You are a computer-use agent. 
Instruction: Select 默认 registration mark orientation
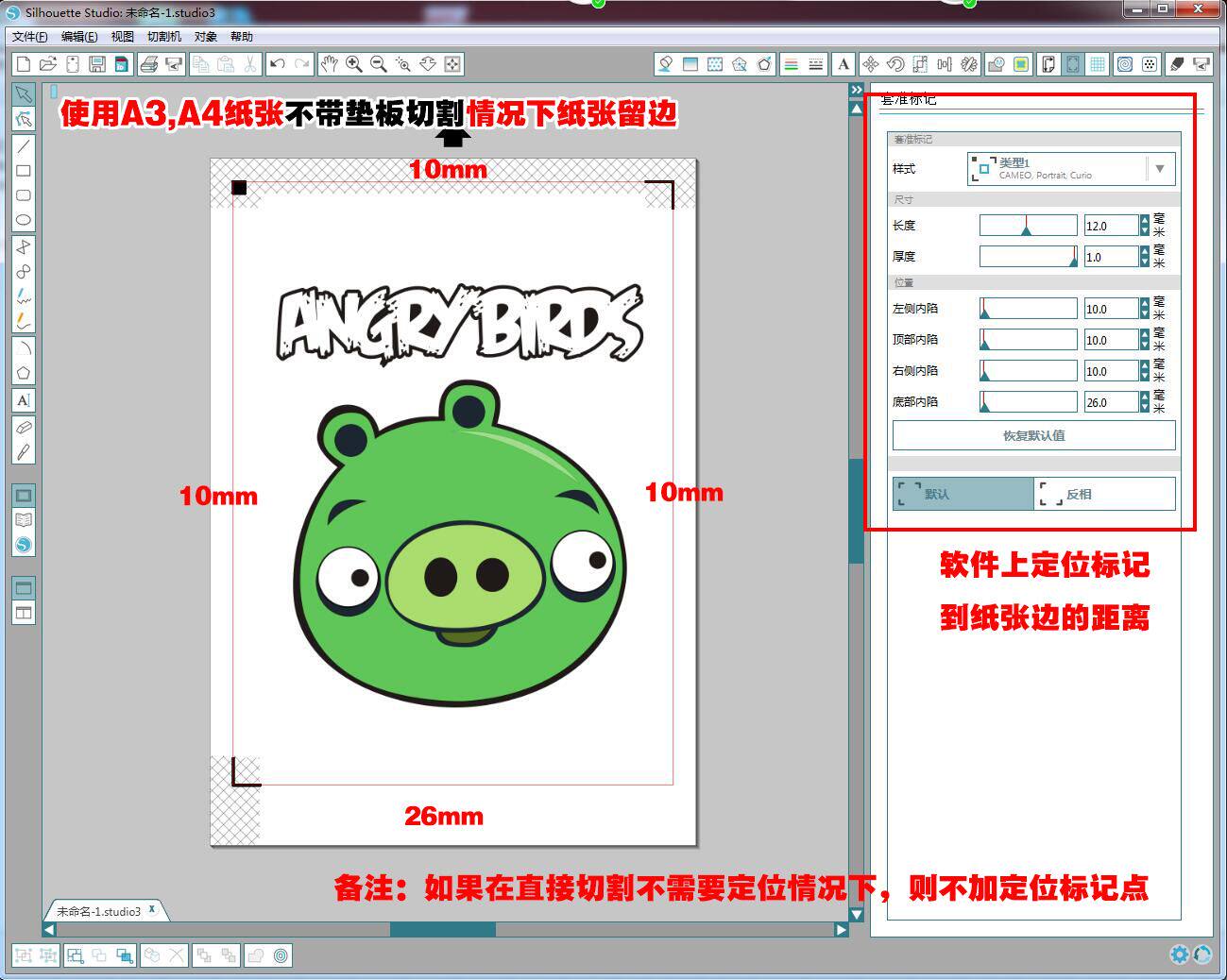click(963, 494)
